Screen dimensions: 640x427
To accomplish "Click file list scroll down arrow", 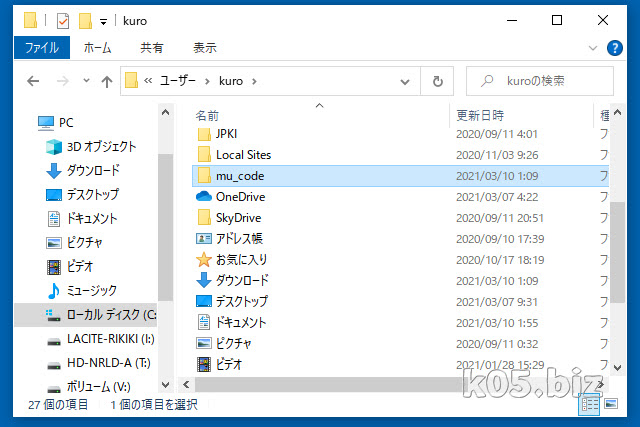I will click(x=618, y=368).
